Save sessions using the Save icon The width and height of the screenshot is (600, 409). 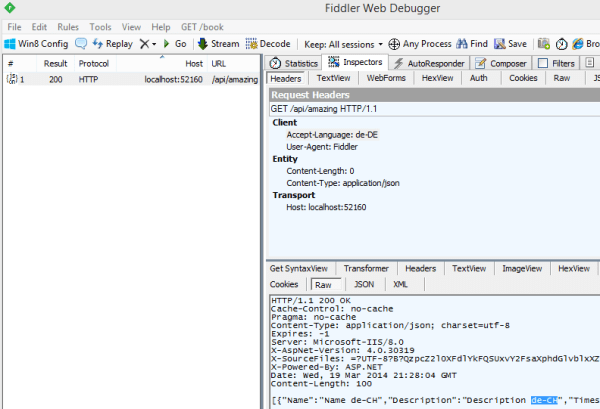(x=510, y=44)
